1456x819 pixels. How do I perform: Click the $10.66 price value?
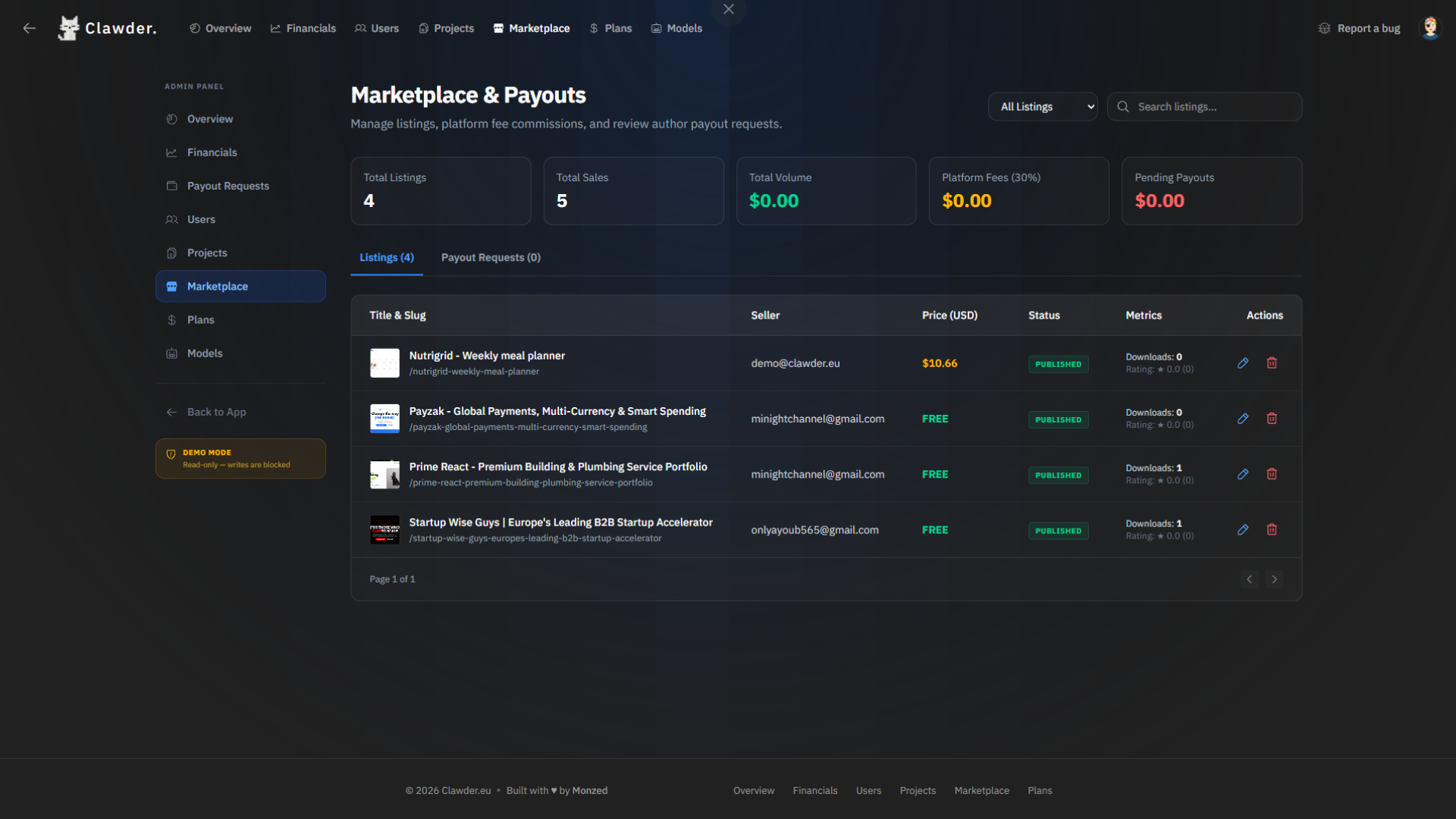[940, 363]
